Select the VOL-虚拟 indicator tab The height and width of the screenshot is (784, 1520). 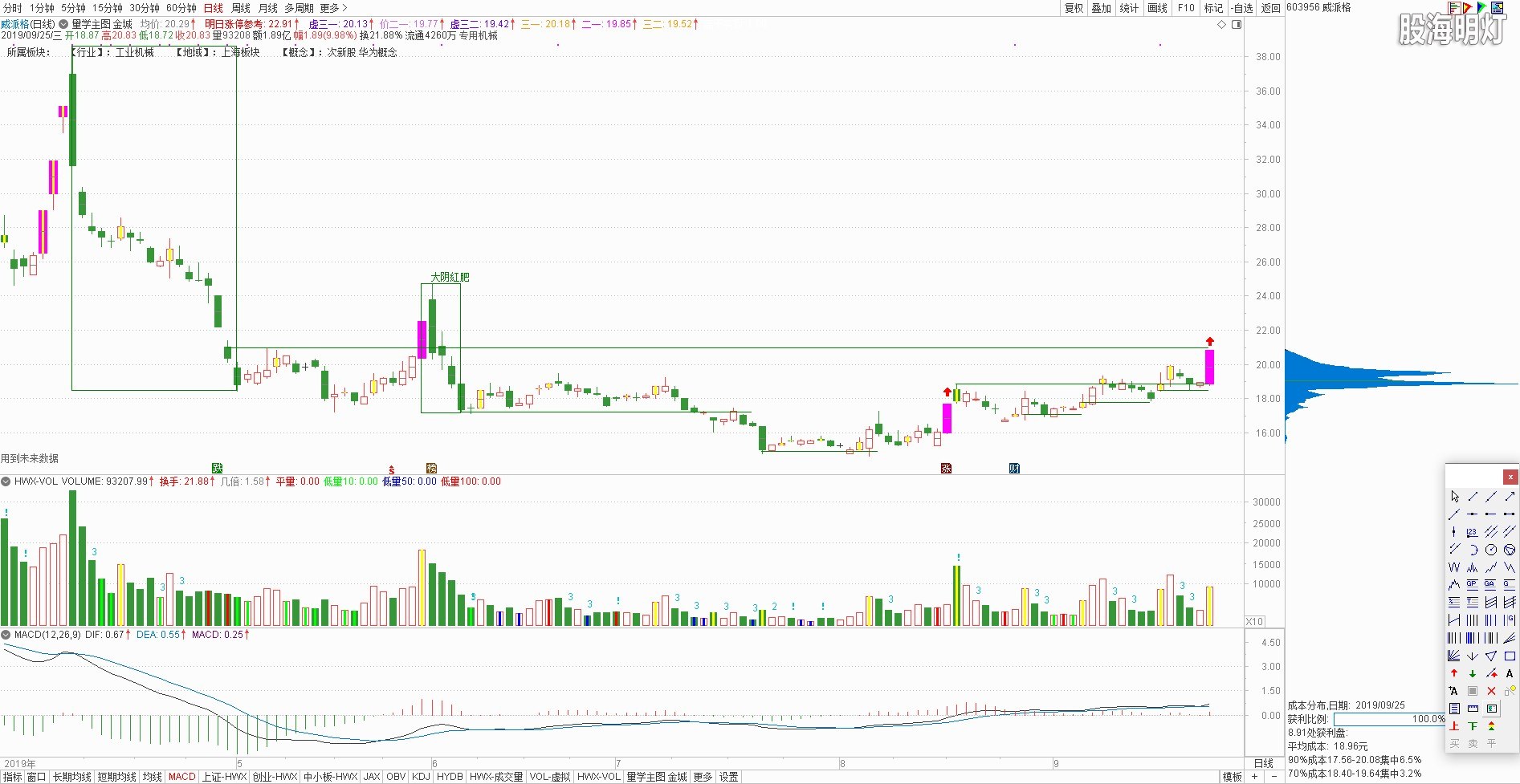[550, 777]
